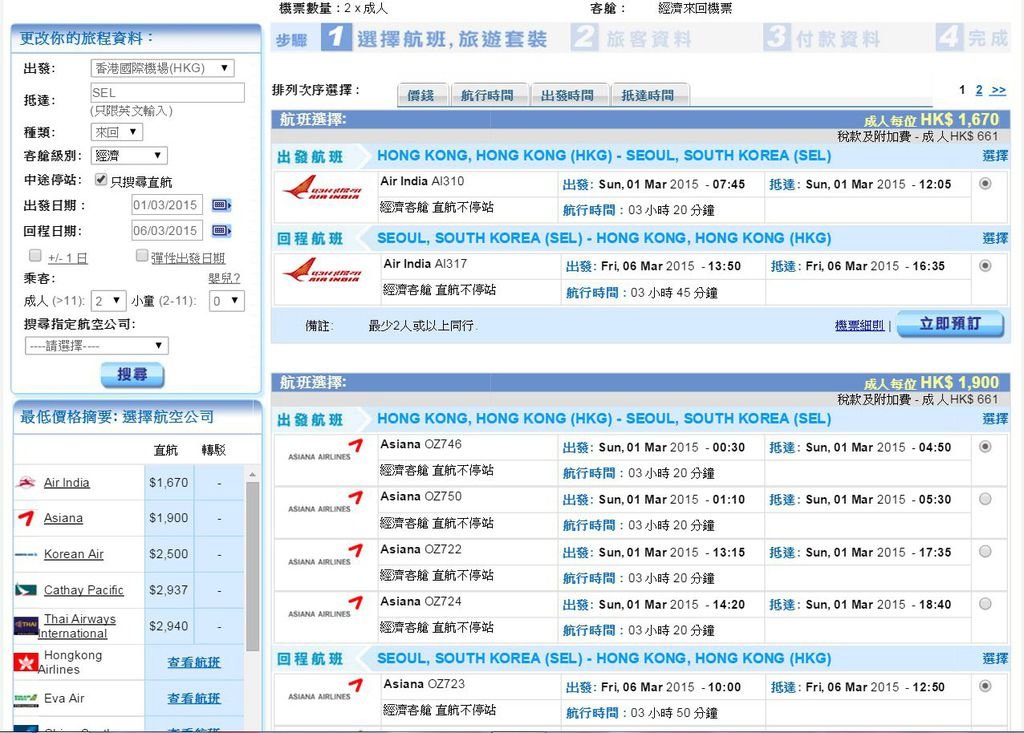Click Korean Air icon in price summary

(x=26, y=554)
